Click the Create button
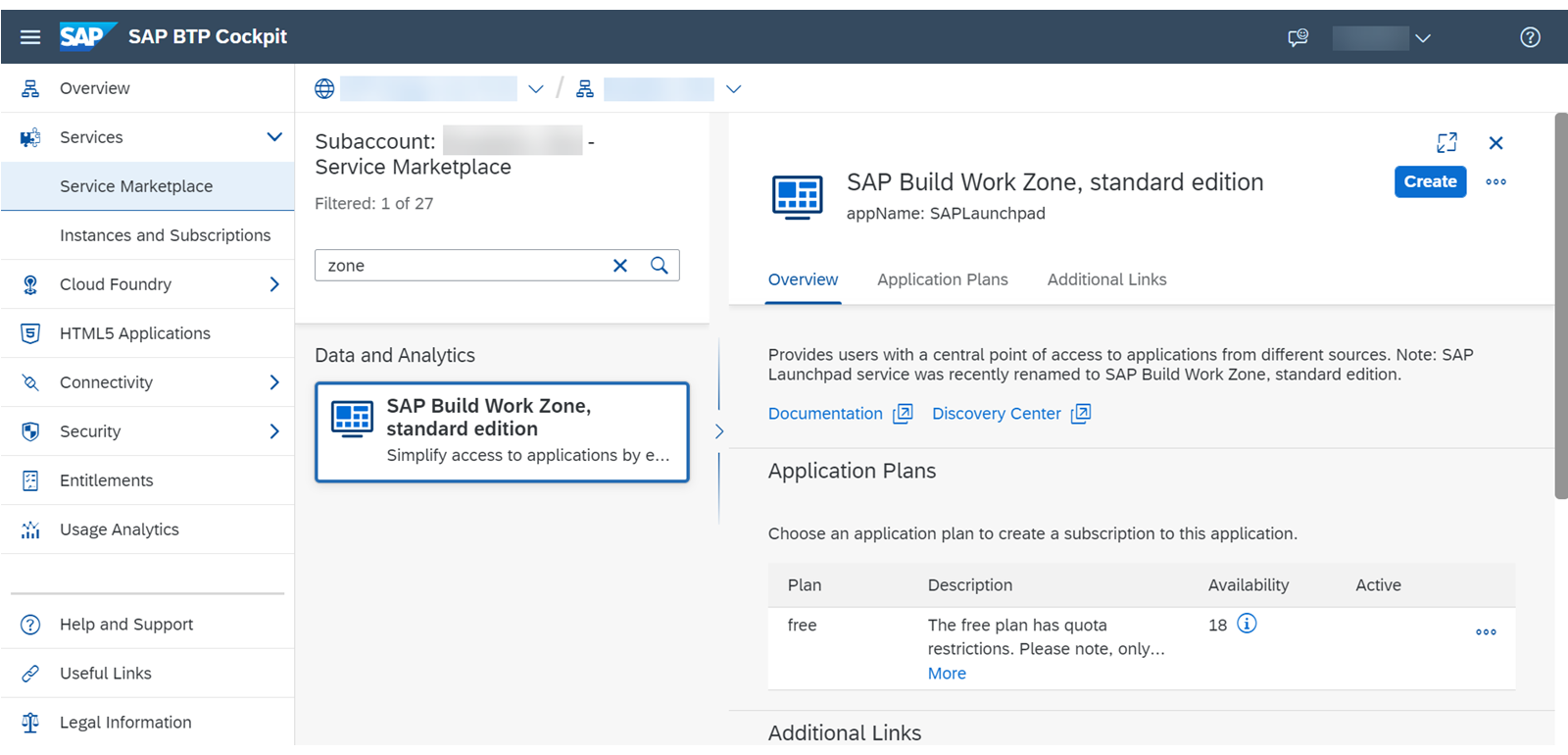Screen dimensions: 1568x755 [1431, 181]
